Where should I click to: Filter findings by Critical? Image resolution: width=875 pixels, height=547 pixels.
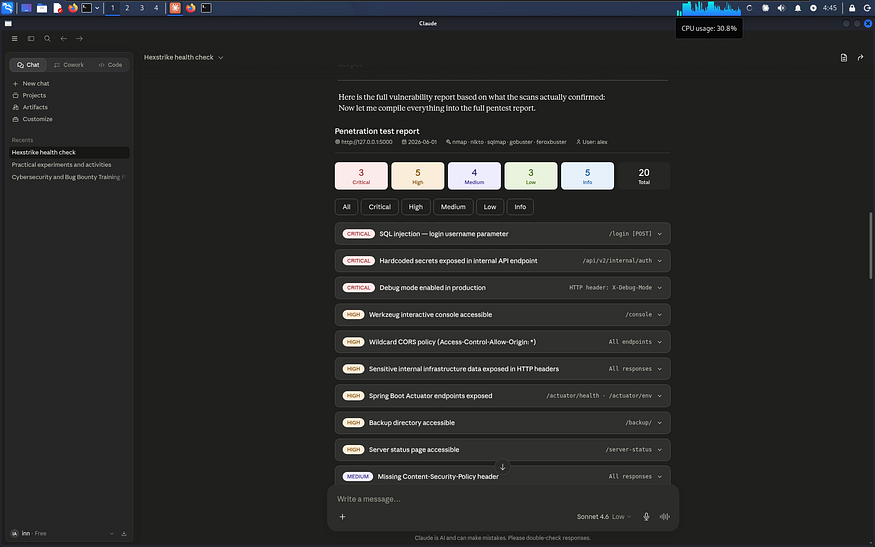pos(379,207)
